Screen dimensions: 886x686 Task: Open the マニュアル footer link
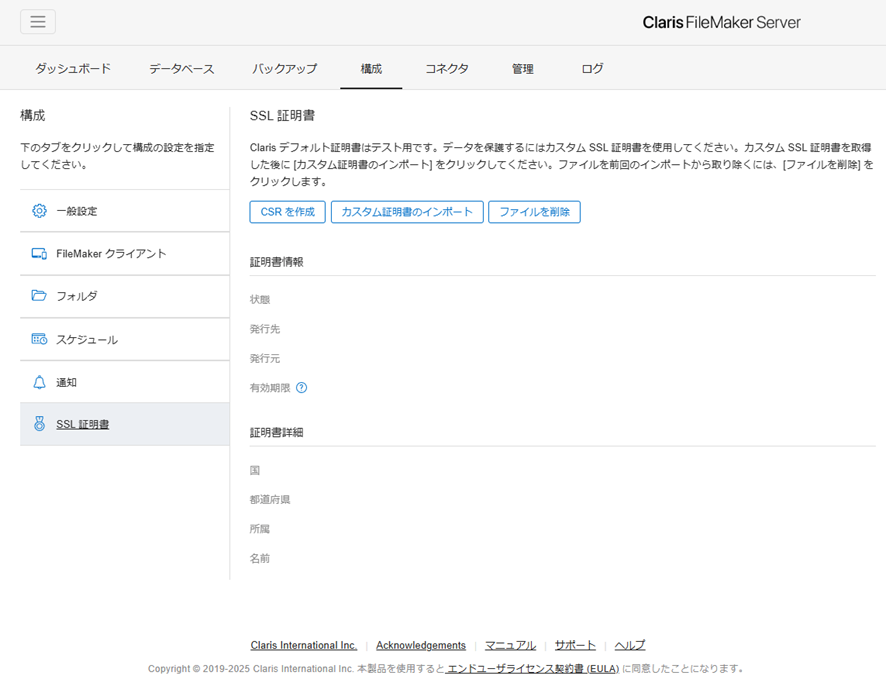510,645
